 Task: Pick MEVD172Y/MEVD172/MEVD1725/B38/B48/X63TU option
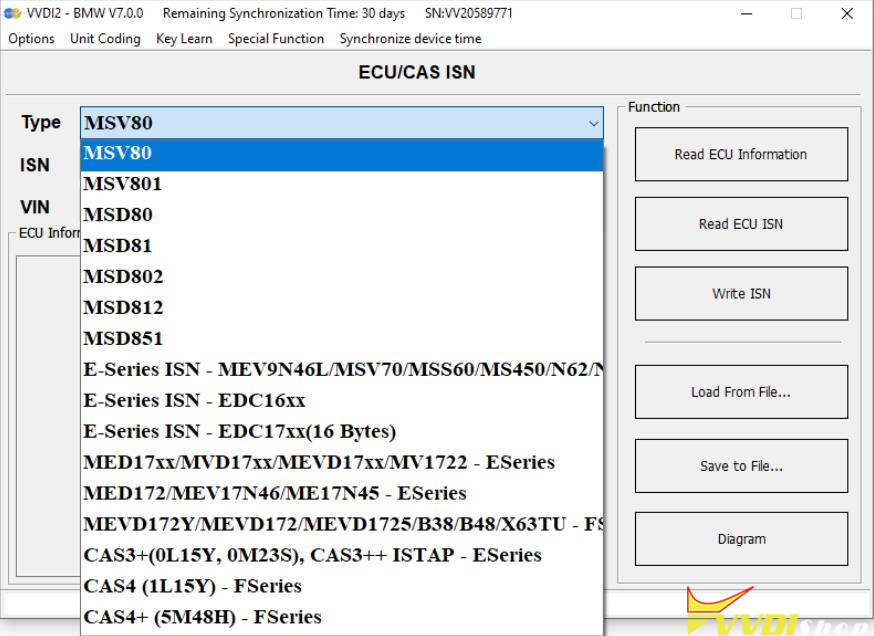point(342,524)
